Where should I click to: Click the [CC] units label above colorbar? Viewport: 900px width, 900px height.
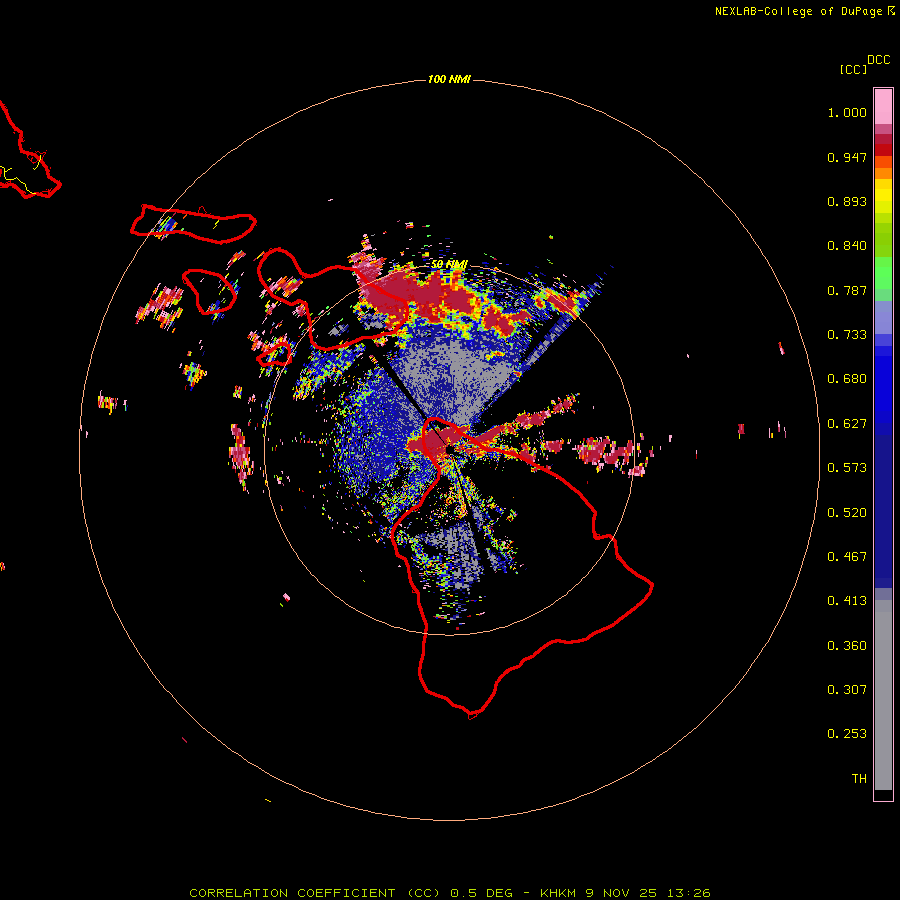[x=853, y=69]
